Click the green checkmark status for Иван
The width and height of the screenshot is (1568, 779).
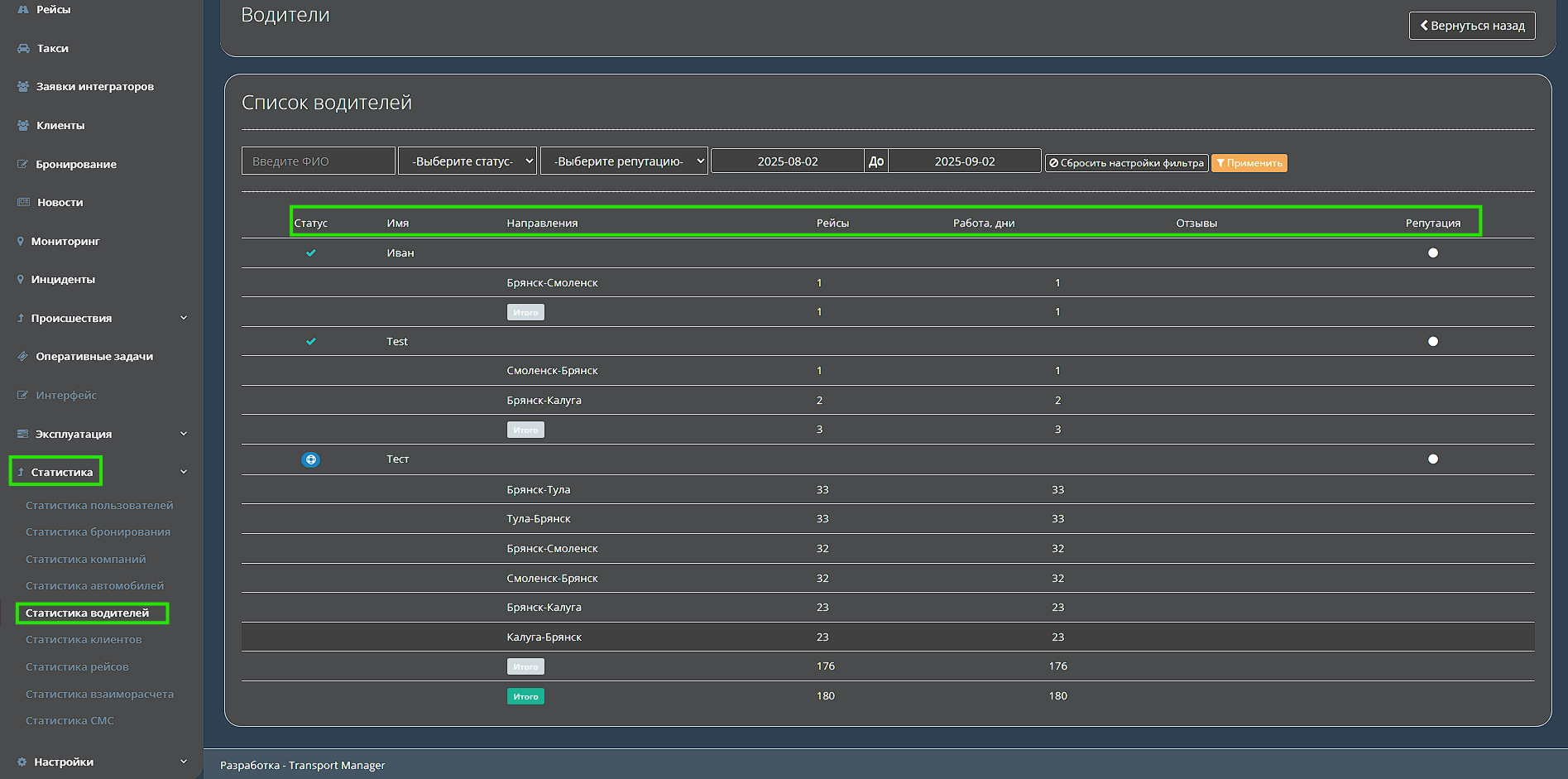(x=311, y=253)
